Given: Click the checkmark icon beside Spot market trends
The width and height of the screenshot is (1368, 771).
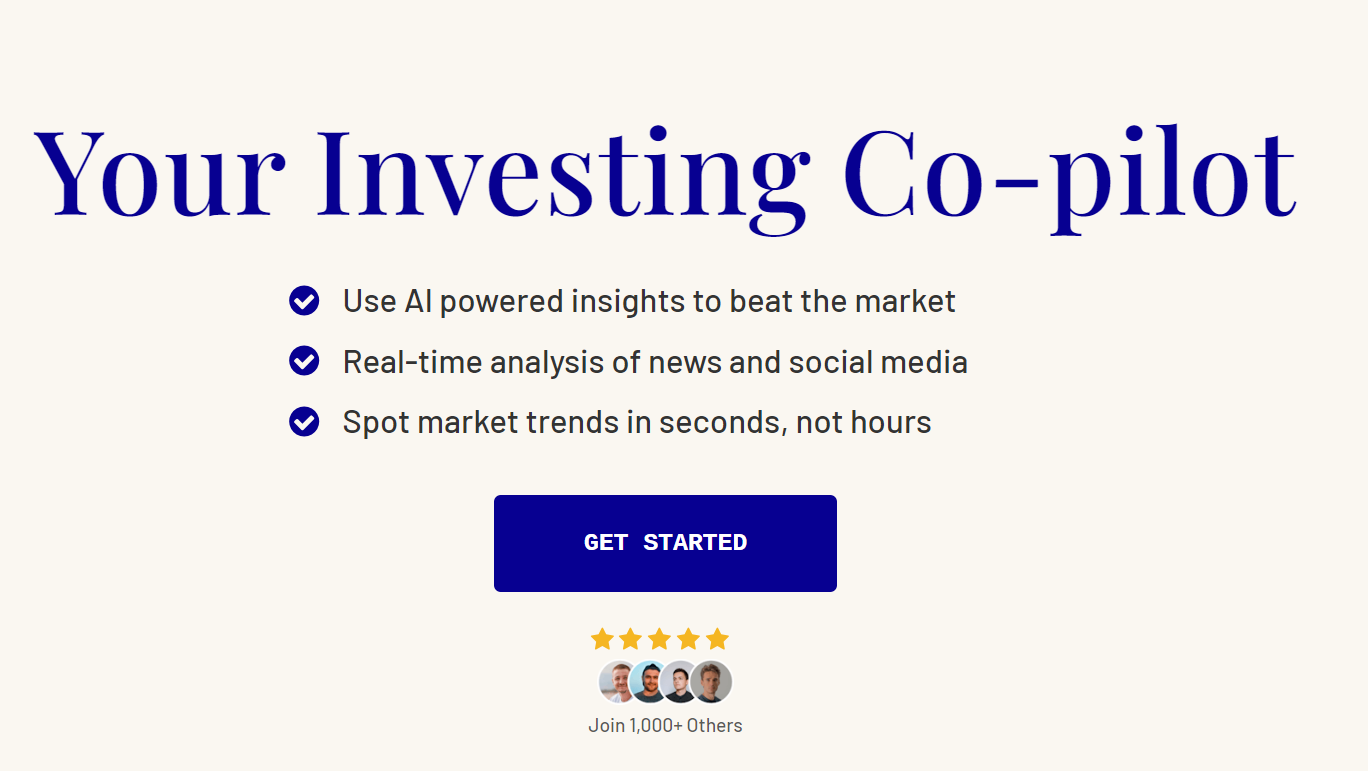Looking at the screenshot, I should pyautogui.click(x=304, y=422).
